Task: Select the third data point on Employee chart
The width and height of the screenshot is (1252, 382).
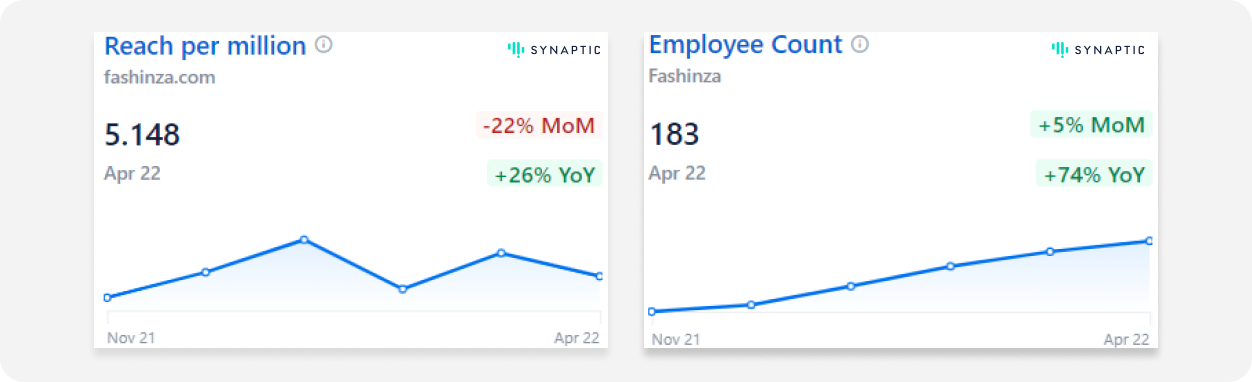Action: coord(850,286)
